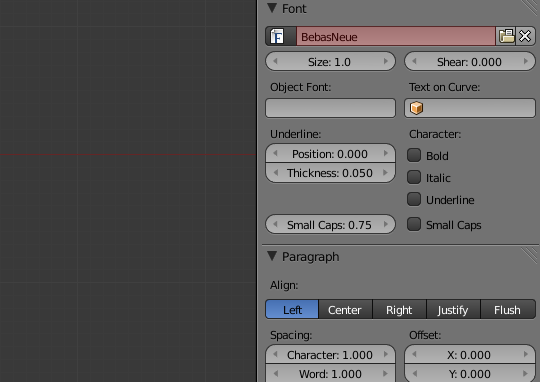Increase Y offset with right arrow
Viewport: 540px width, 382px height.
526,373
